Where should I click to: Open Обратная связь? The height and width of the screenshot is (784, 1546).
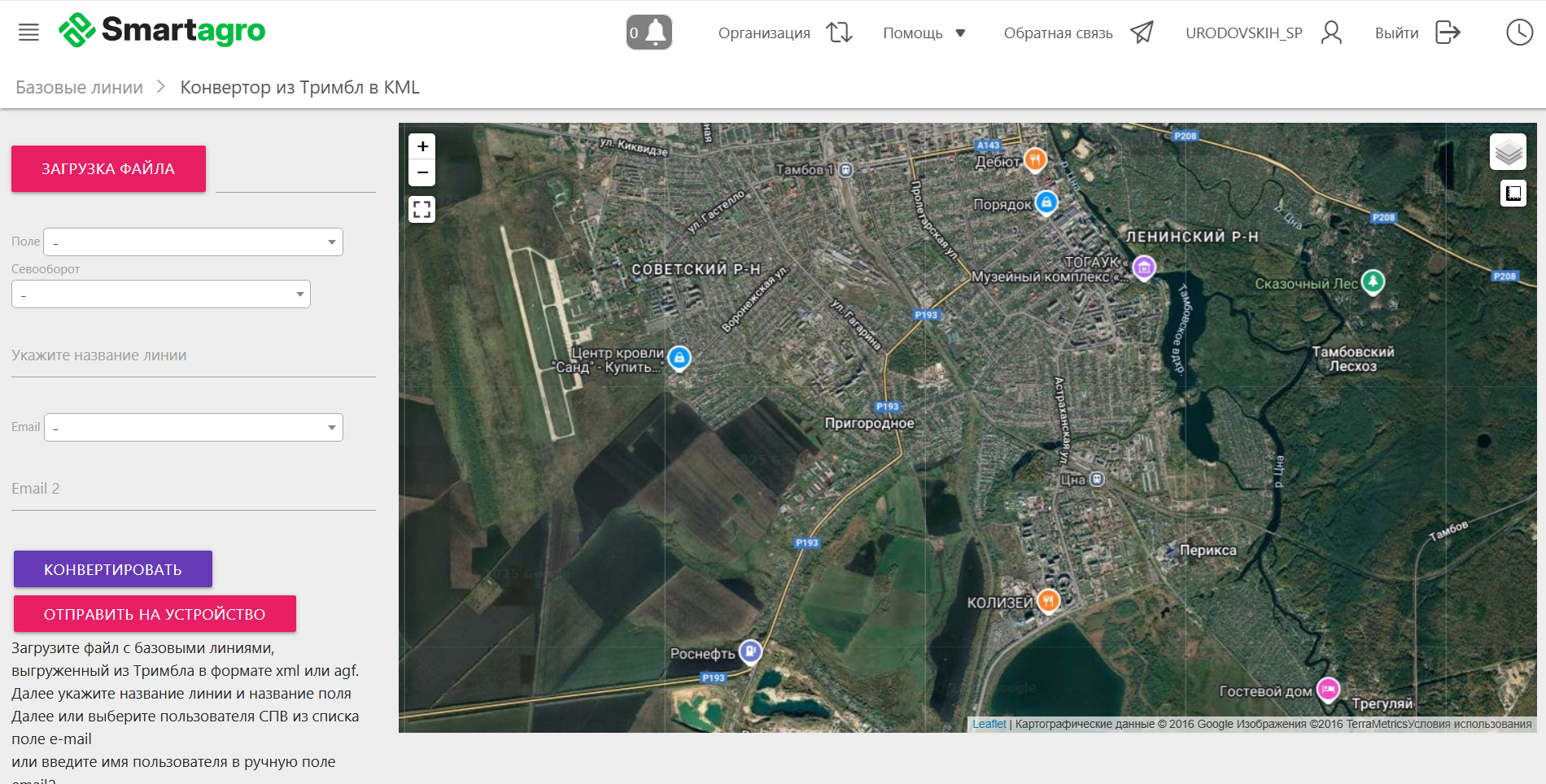1058,33
